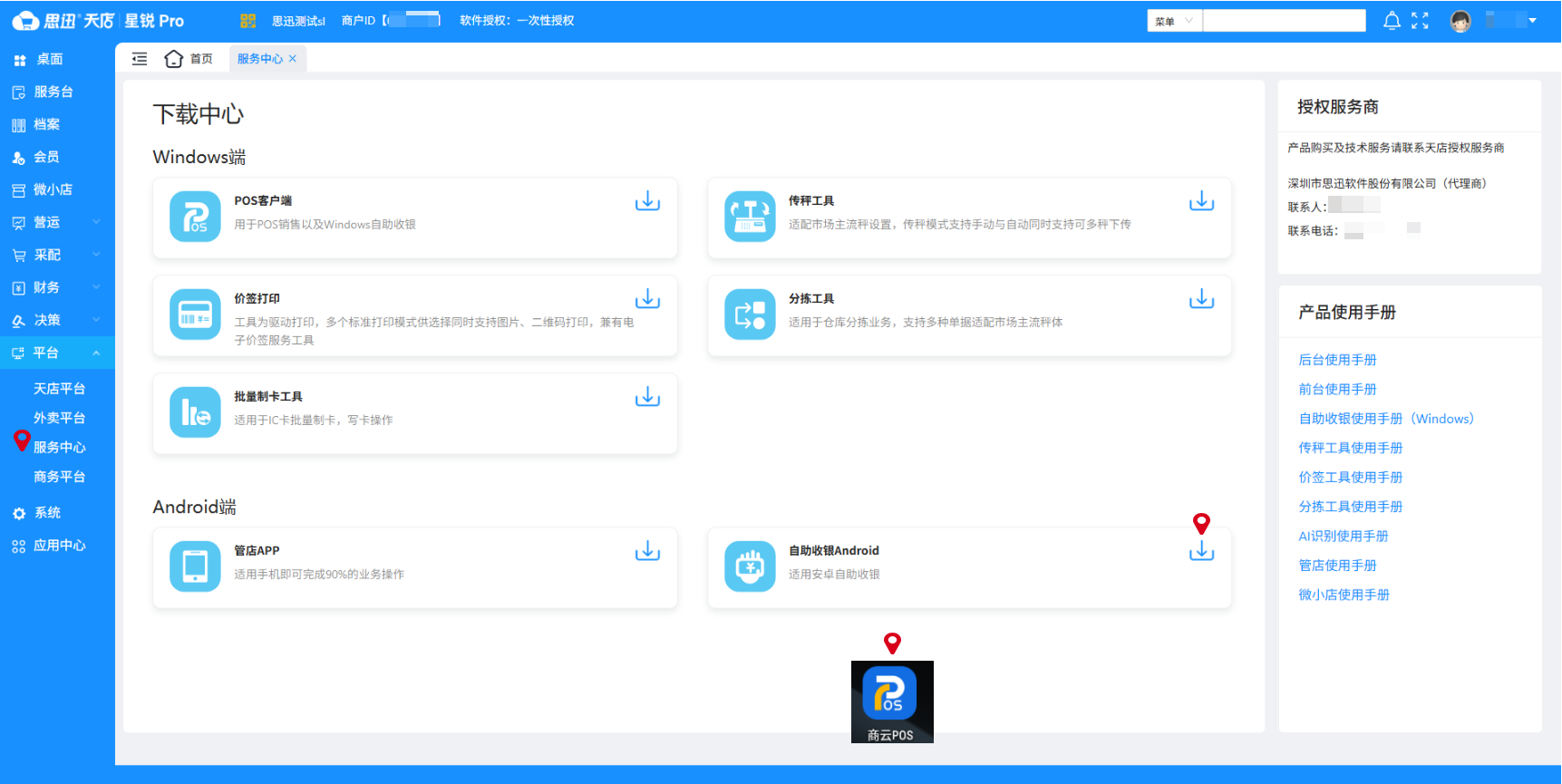Click the user avatar
Image resolution: width=1562 pixels, height=784 pixels.
point(1460,21)
